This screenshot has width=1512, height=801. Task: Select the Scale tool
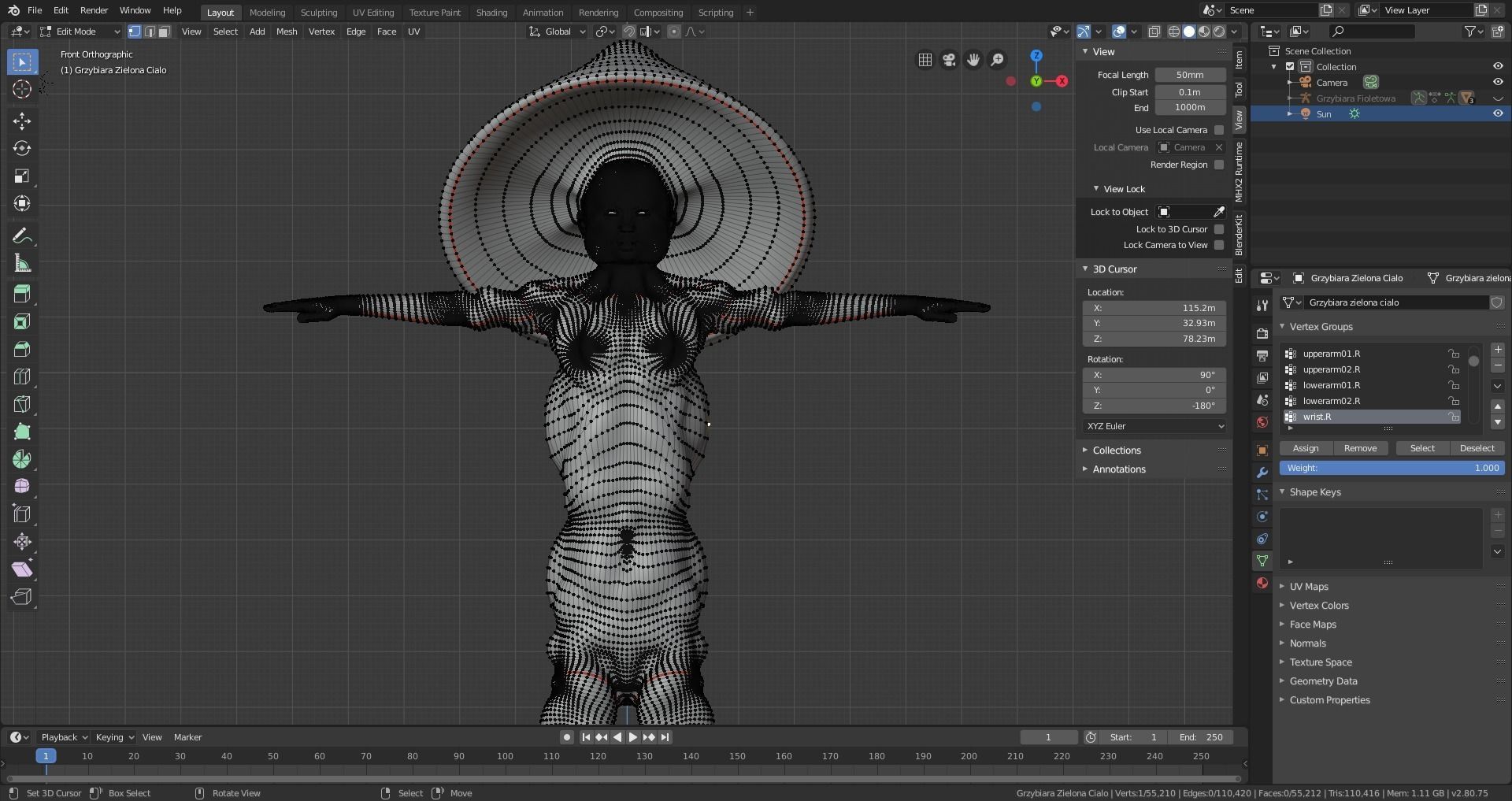point(22,176)
